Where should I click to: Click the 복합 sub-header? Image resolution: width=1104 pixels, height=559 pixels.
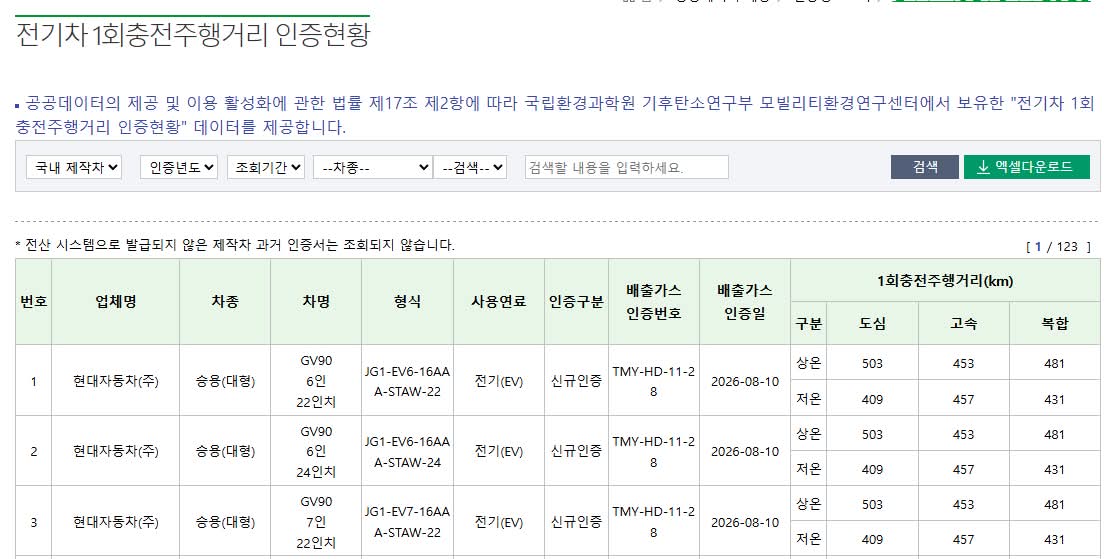click(x=1055, y=324)
